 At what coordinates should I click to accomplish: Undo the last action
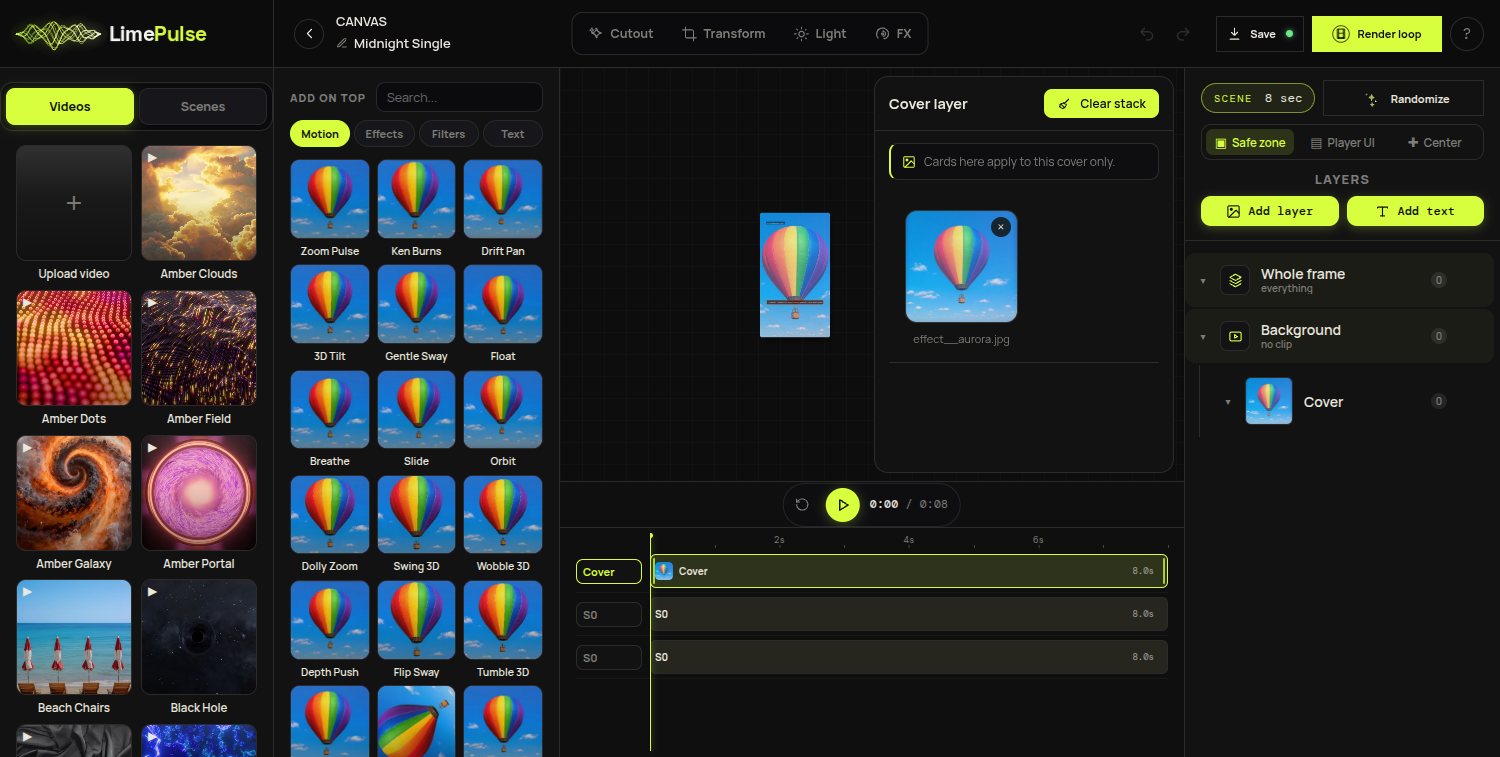point(1147,34)
